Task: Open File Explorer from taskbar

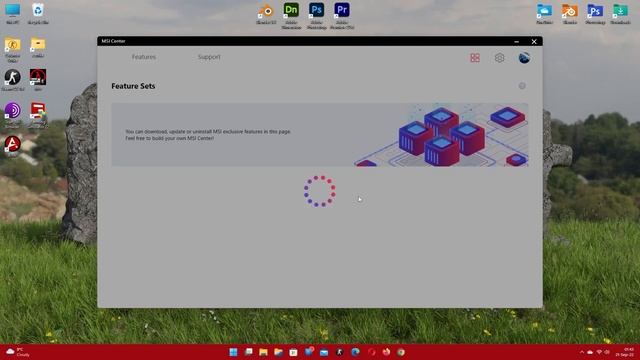Action: click(x=263, y=352)
